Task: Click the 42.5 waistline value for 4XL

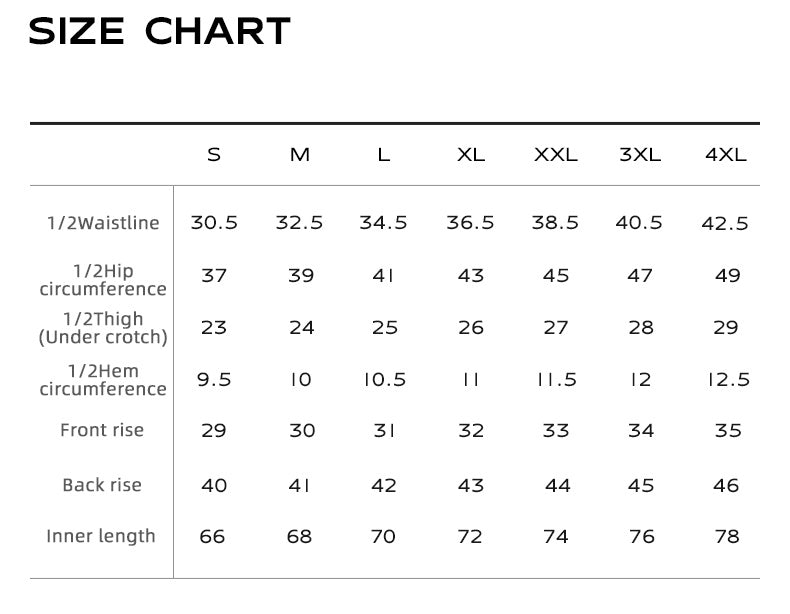Action: (725, 224)
